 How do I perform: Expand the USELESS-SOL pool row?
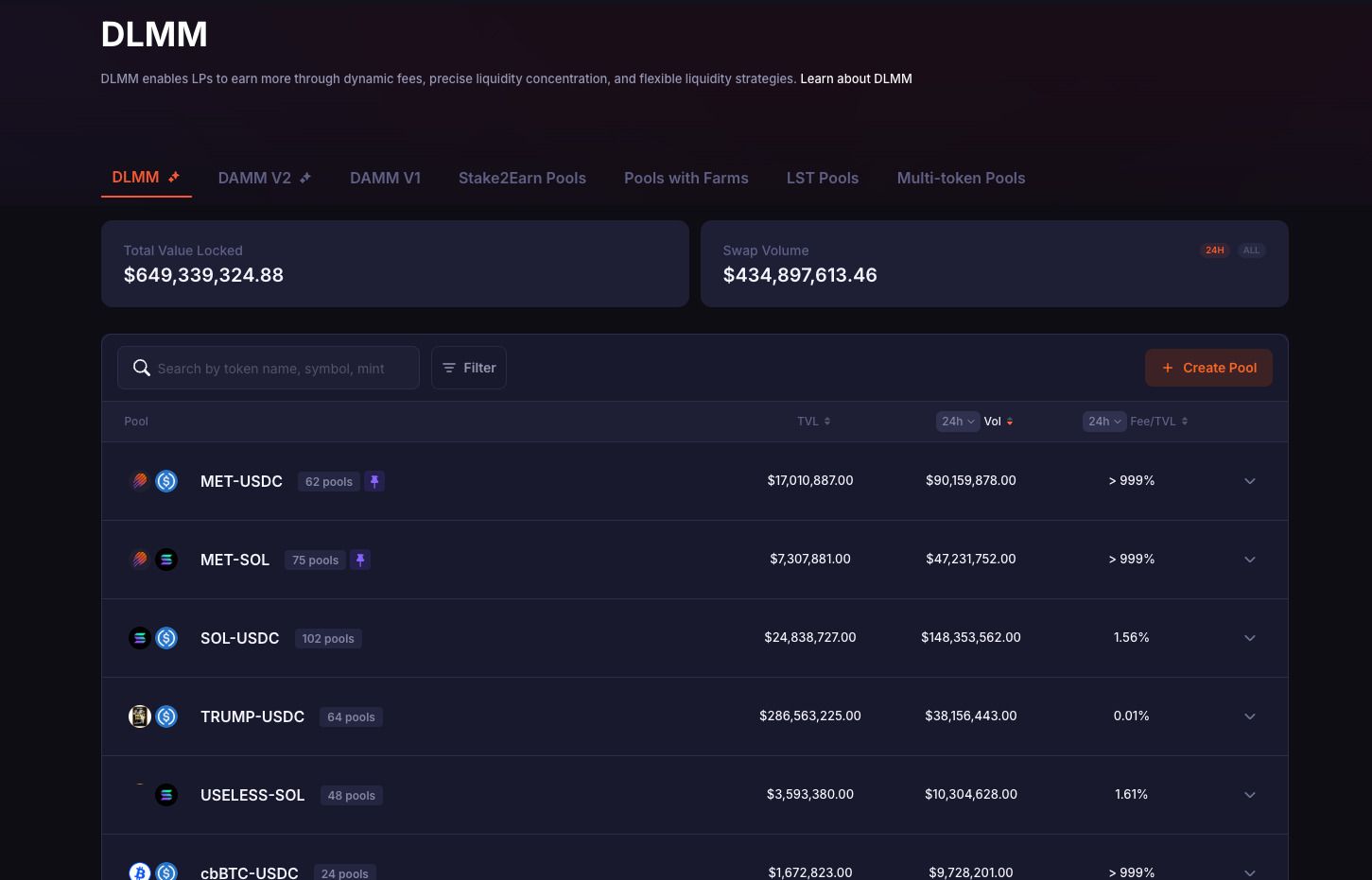pos(1249,795)
